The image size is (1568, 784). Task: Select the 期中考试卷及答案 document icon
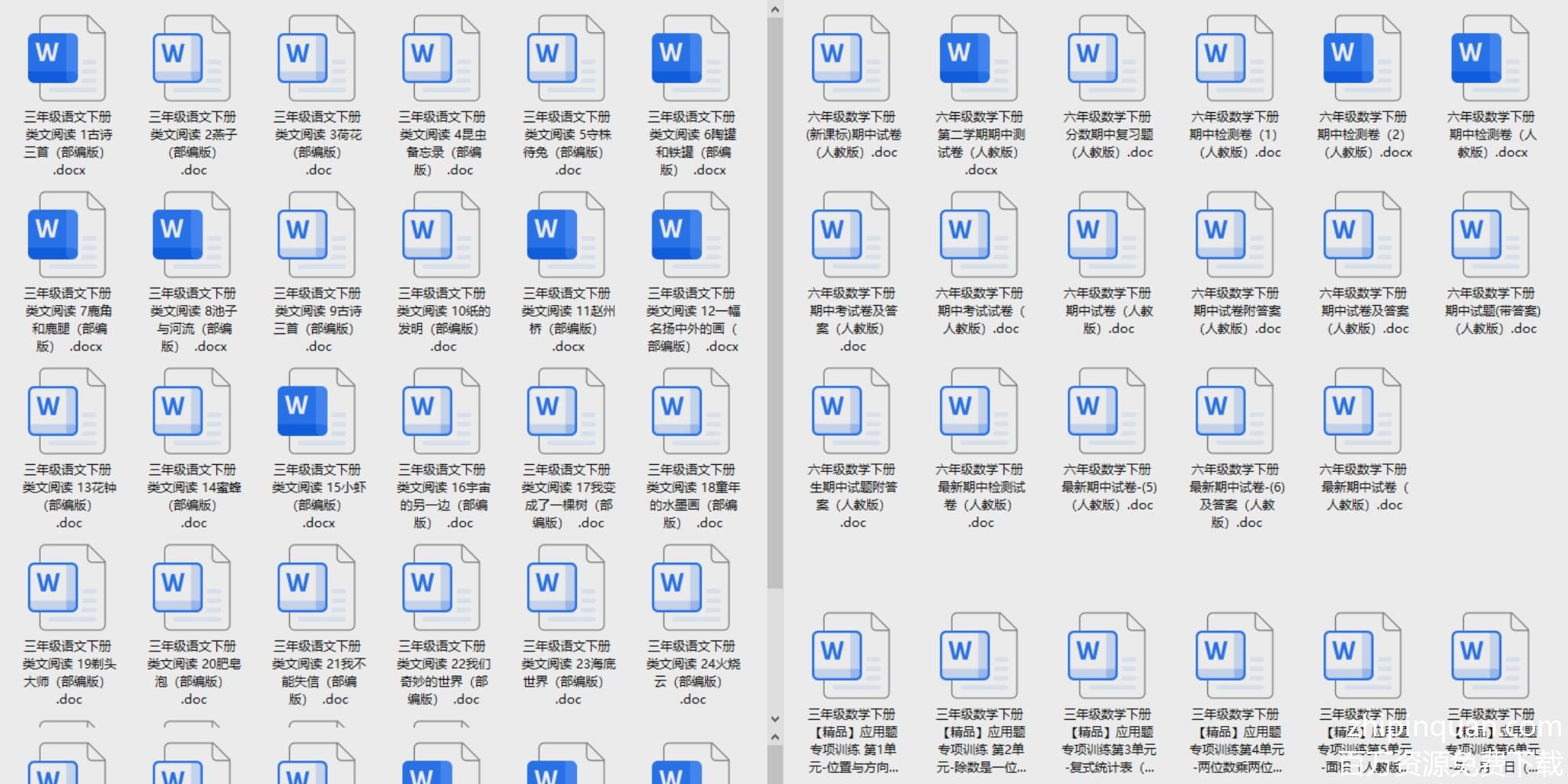tap(851, 235)
